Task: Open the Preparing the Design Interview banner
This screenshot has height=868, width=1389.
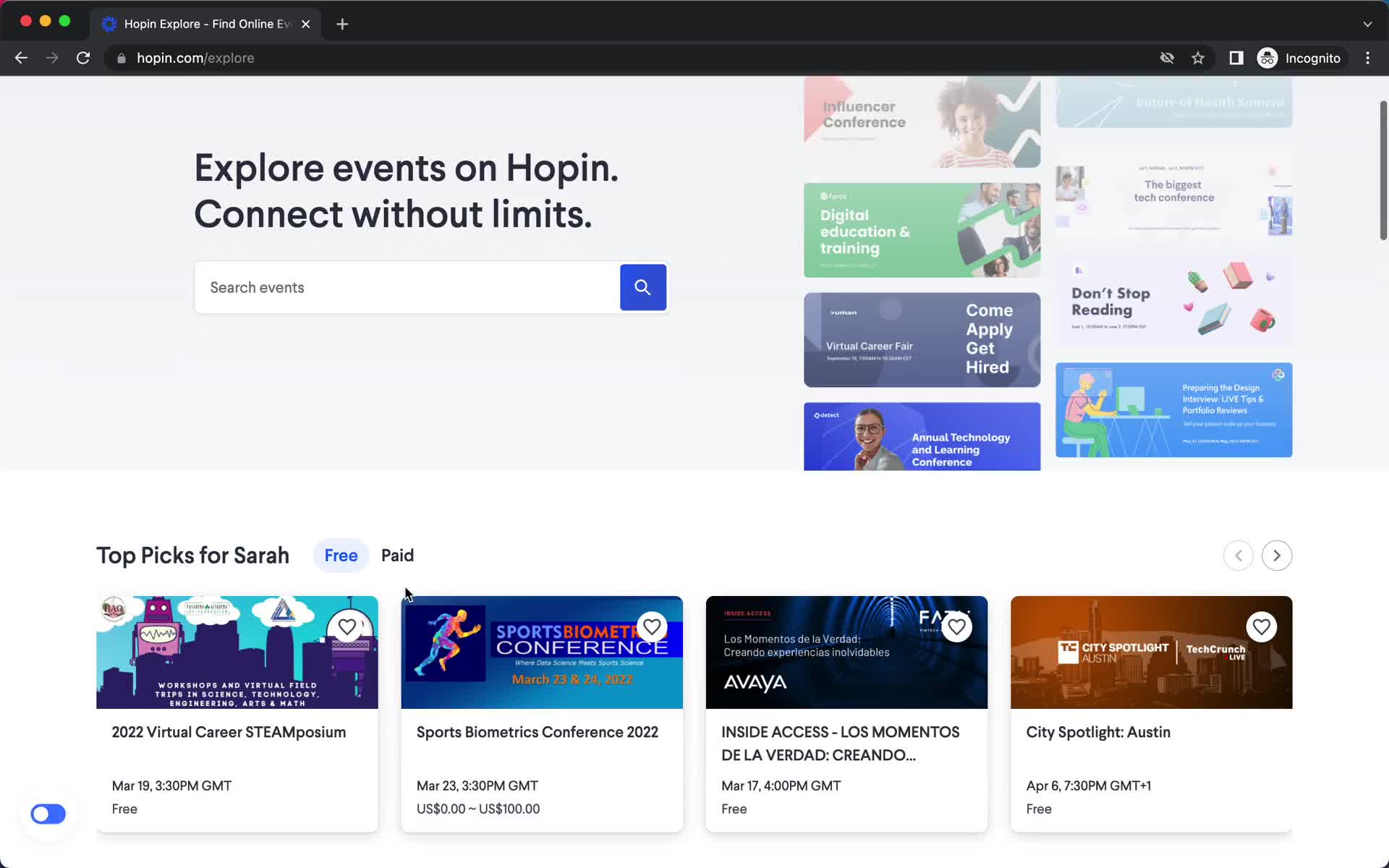Action: click(1173, 410)
